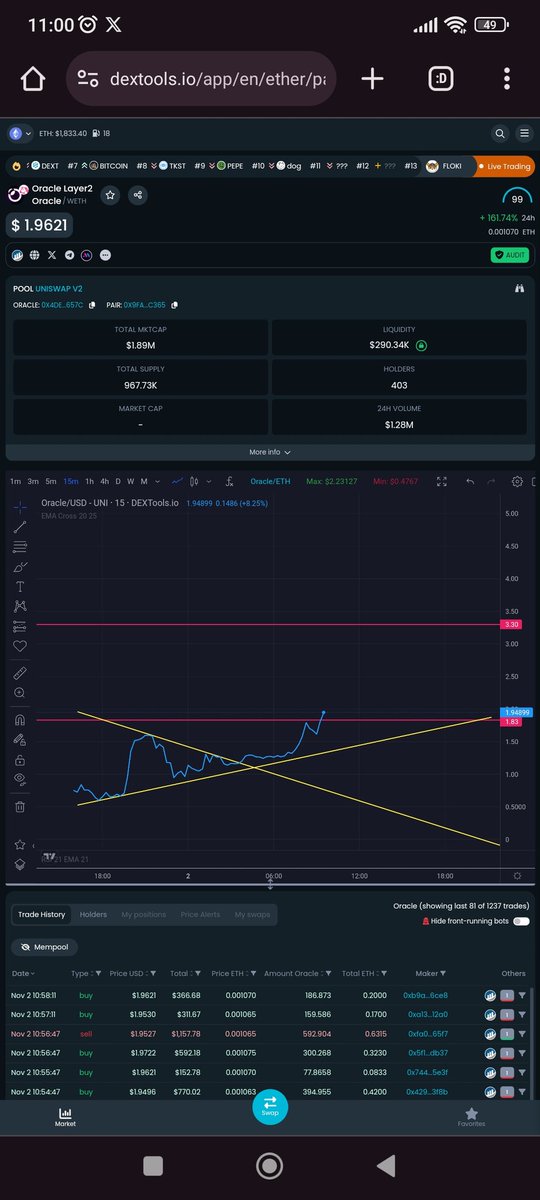Open Oracle's website globe link
This screenshot has height=1200, width=540.
click(34, 255)
